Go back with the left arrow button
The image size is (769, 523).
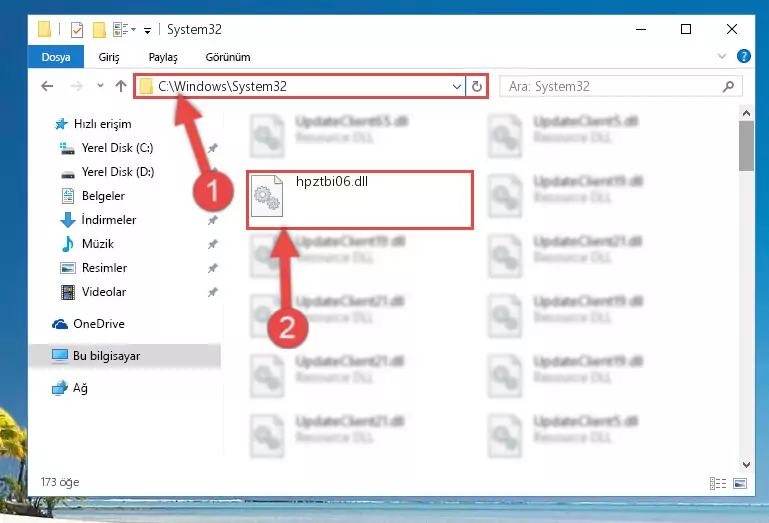click(47, 86)
